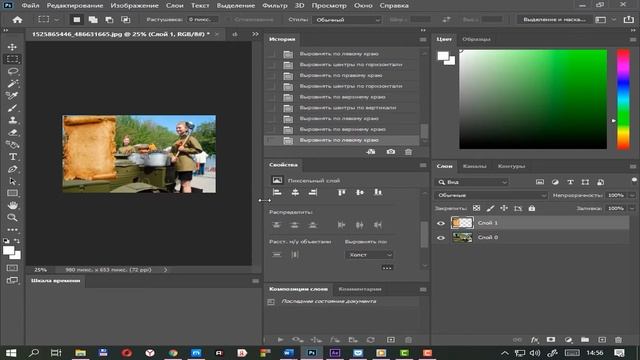This screenshot has width=640, height=360.
Task: Hide layer Слой 0 with eye icon
Action: point(441,238)
